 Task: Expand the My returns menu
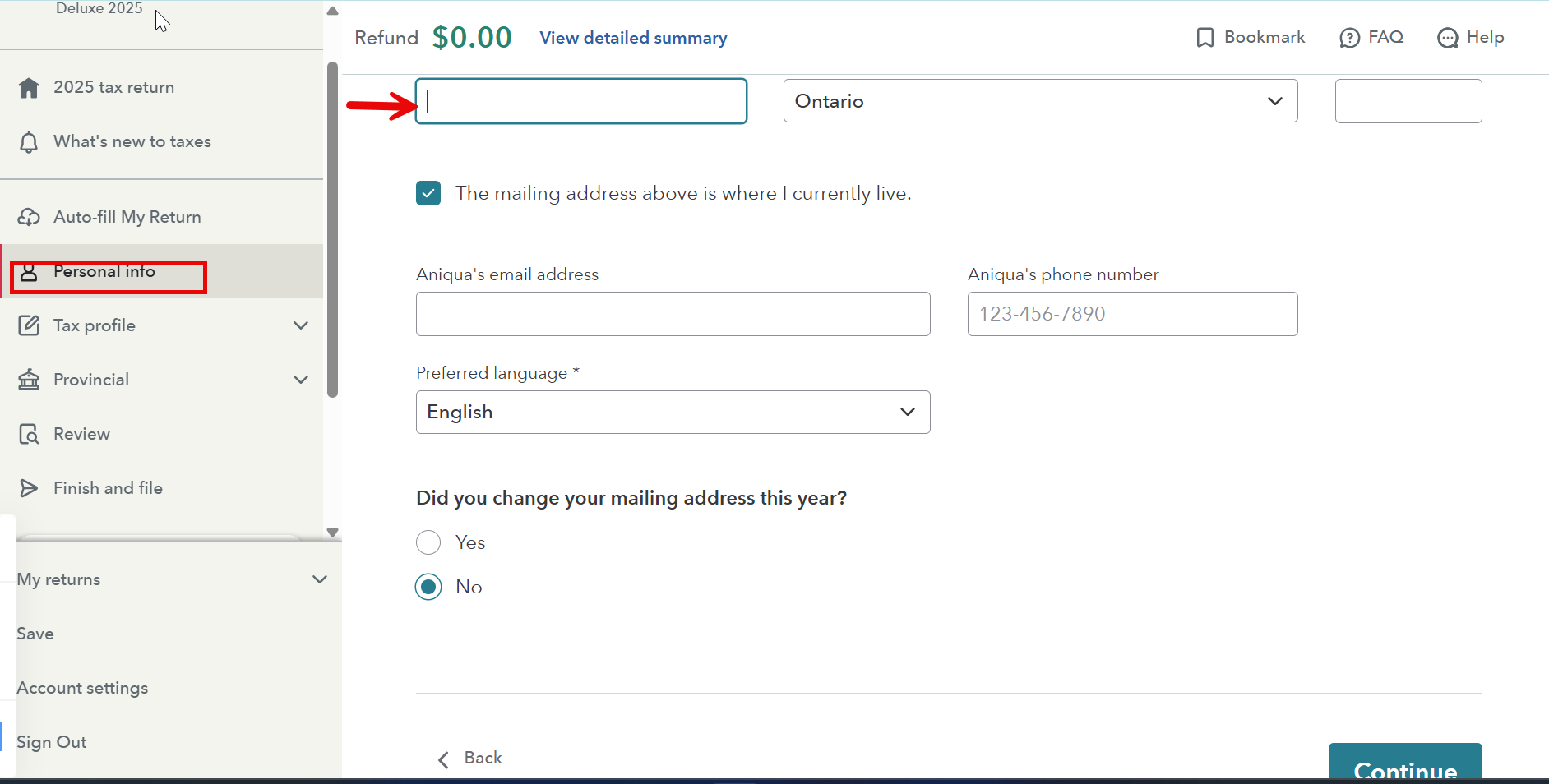click(320, 579)
